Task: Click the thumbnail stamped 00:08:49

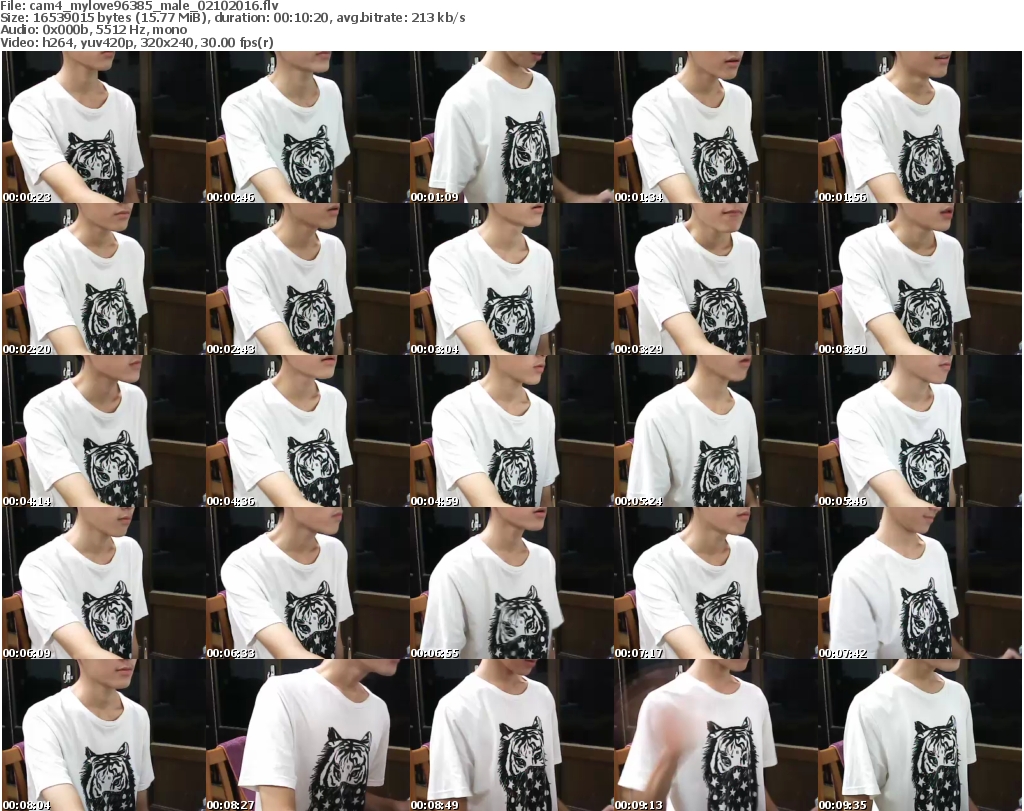Action: [x=511, y=735]
